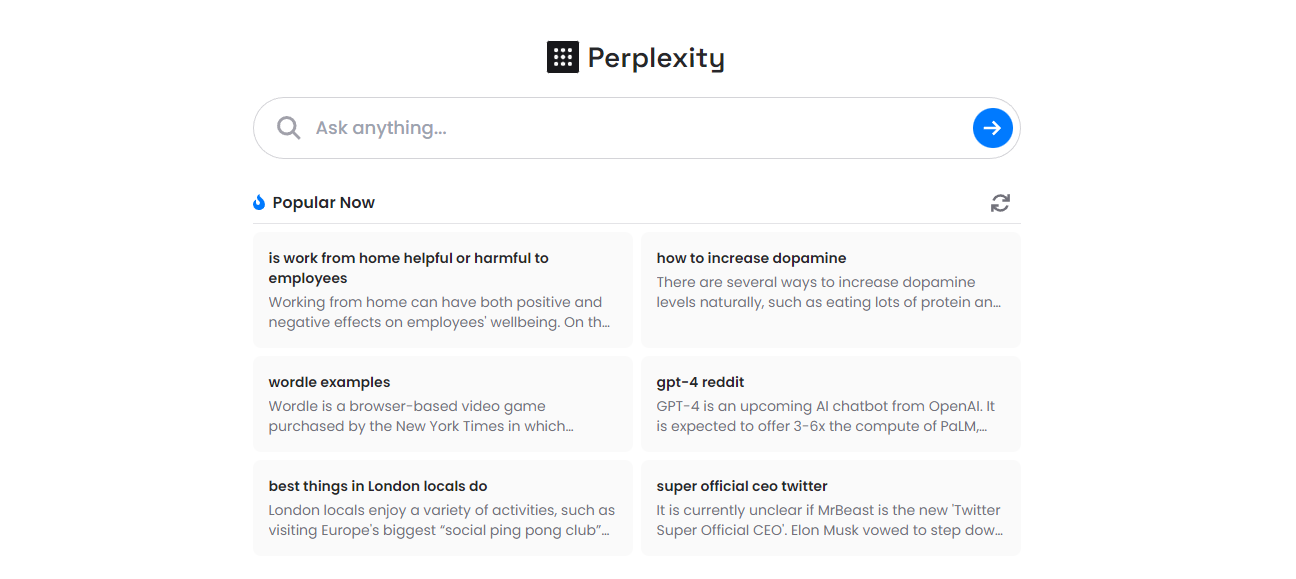Click the grid icon in the Perplexity logo
This screenshot has width=1296, height=579.
[x=563, y=56]
